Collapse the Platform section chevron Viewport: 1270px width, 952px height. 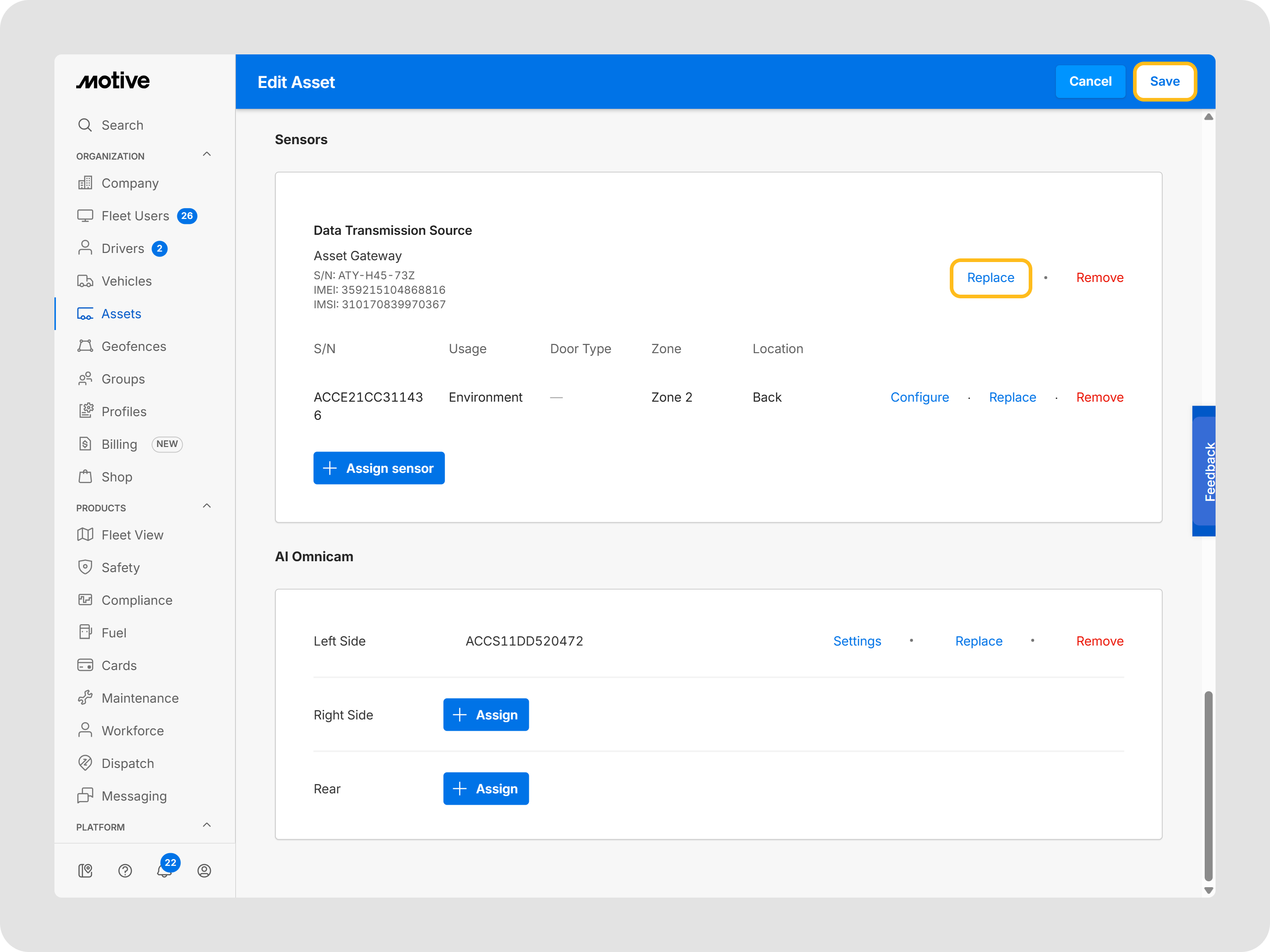(x=207, y=825)
